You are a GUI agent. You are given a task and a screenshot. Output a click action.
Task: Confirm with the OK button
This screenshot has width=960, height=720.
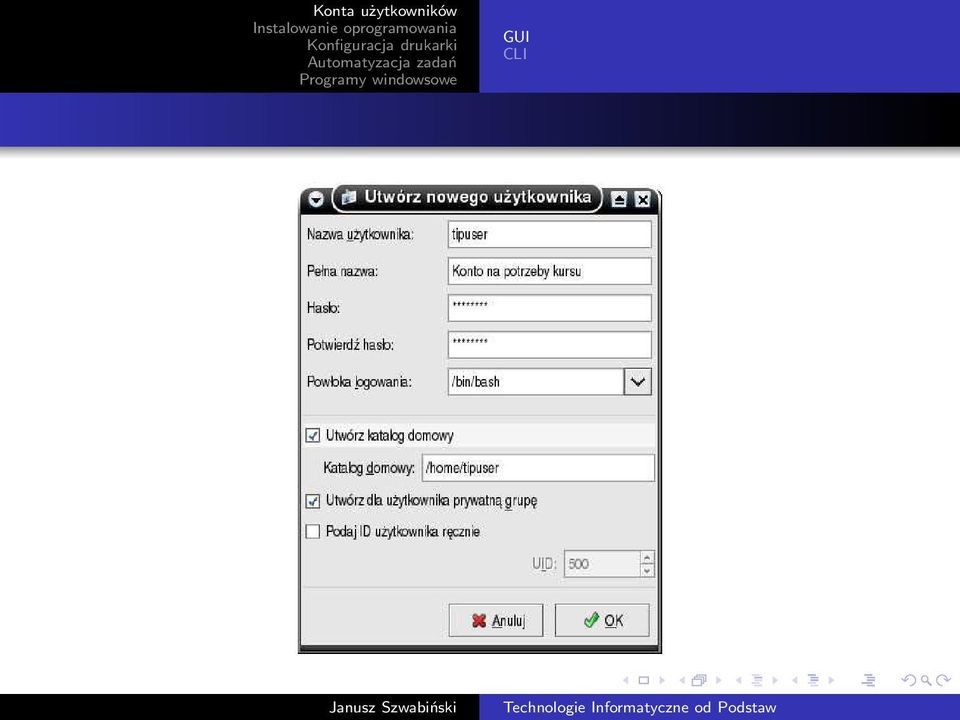point(602,621)
